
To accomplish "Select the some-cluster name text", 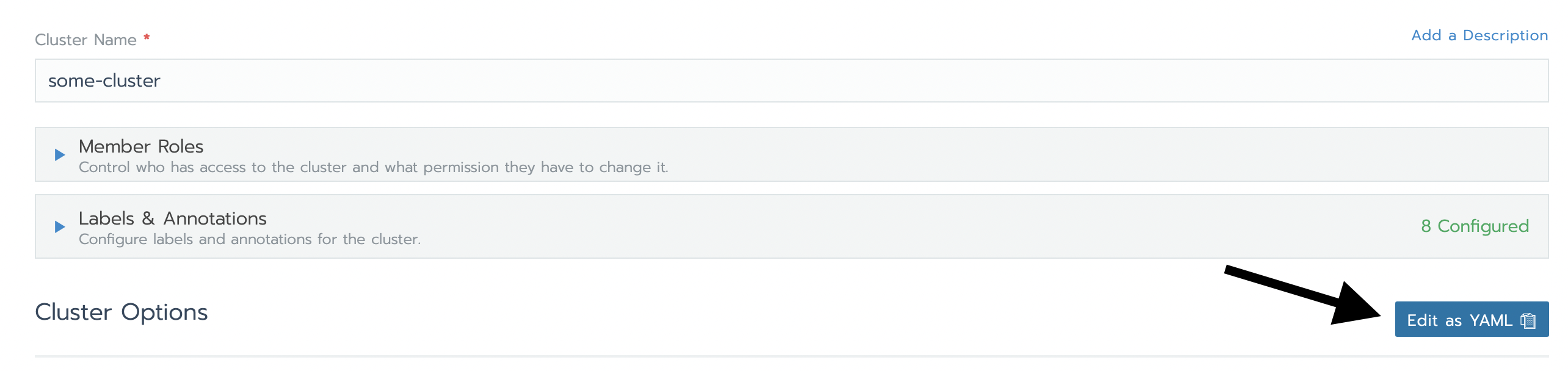I will (104, 80).
